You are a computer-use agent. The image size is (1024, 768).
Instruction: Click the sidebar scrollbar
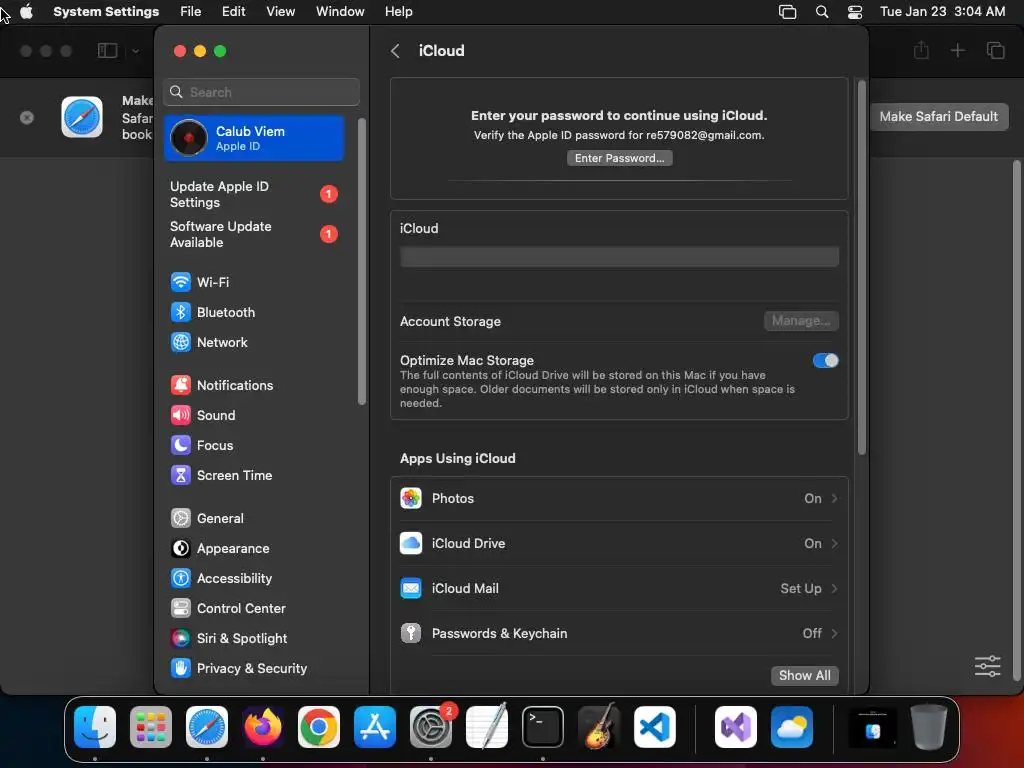362,261
